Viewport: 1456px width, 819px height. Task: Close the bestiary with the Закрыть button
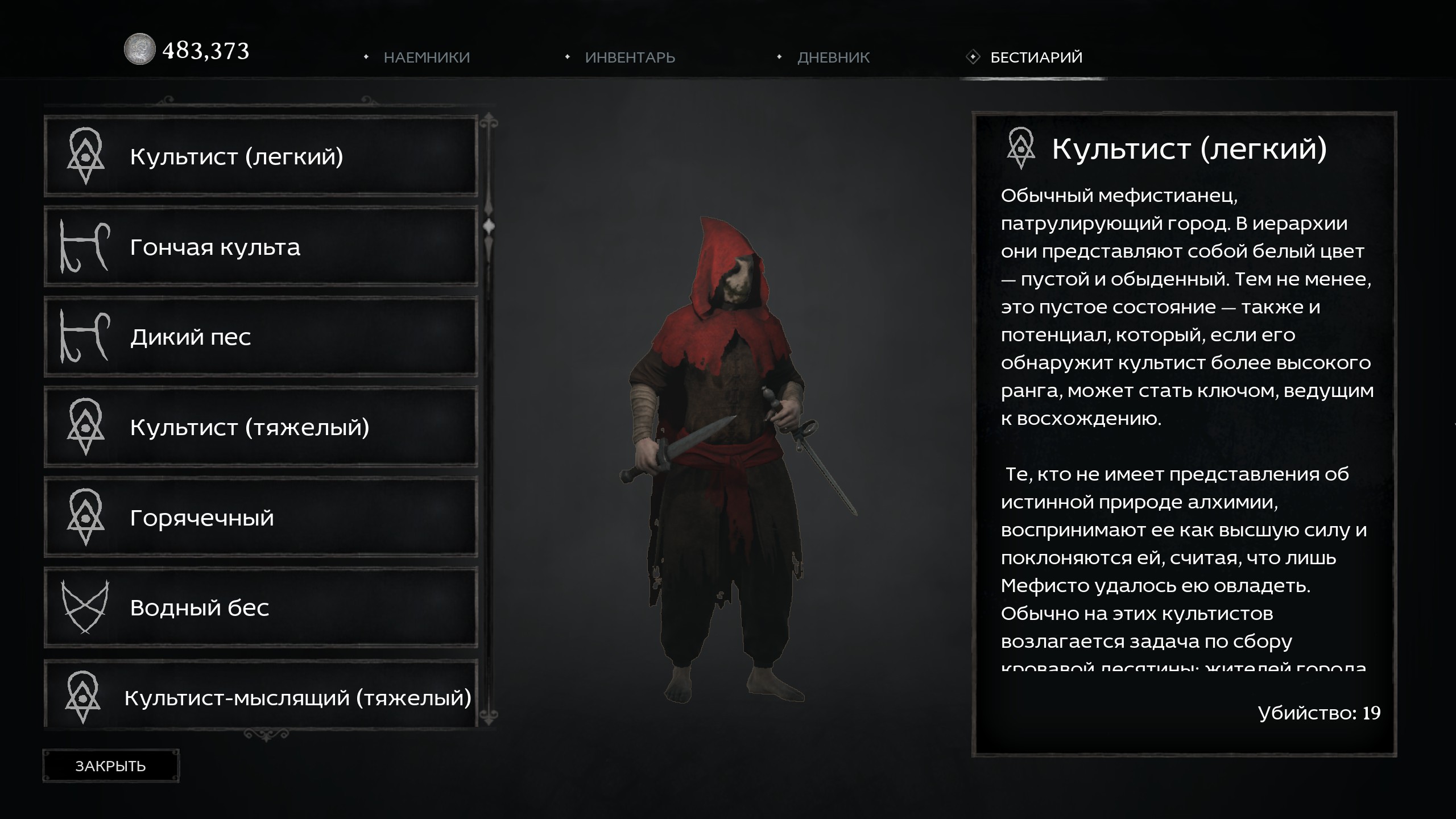tap(111, 766)
